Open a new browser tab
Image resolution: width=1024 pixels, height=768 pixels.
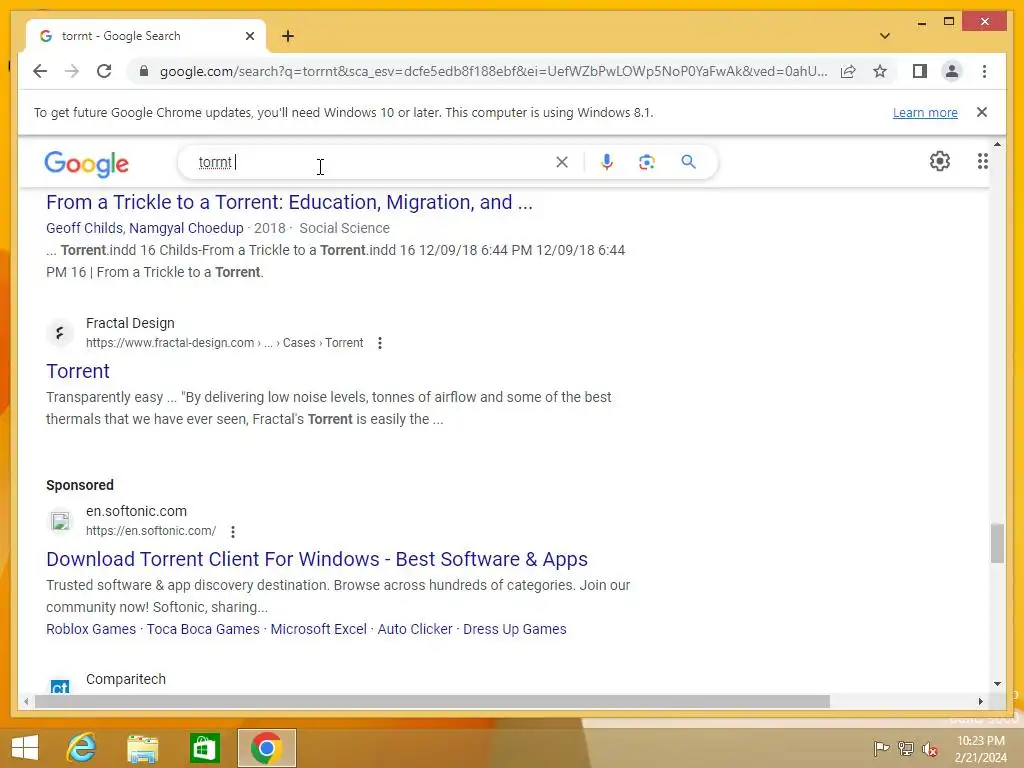pos(288,36)
